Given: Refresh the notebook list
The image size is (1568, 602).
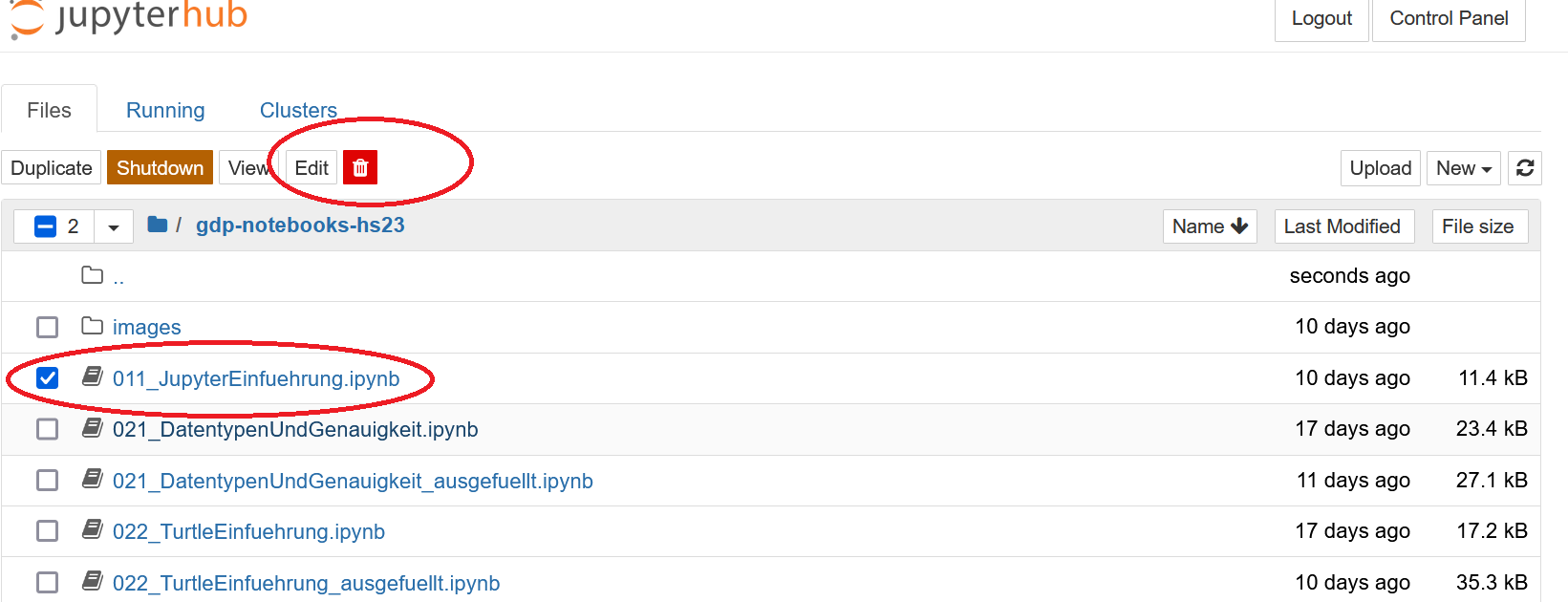Looking at the screenshot, I should pos(1525,168).
